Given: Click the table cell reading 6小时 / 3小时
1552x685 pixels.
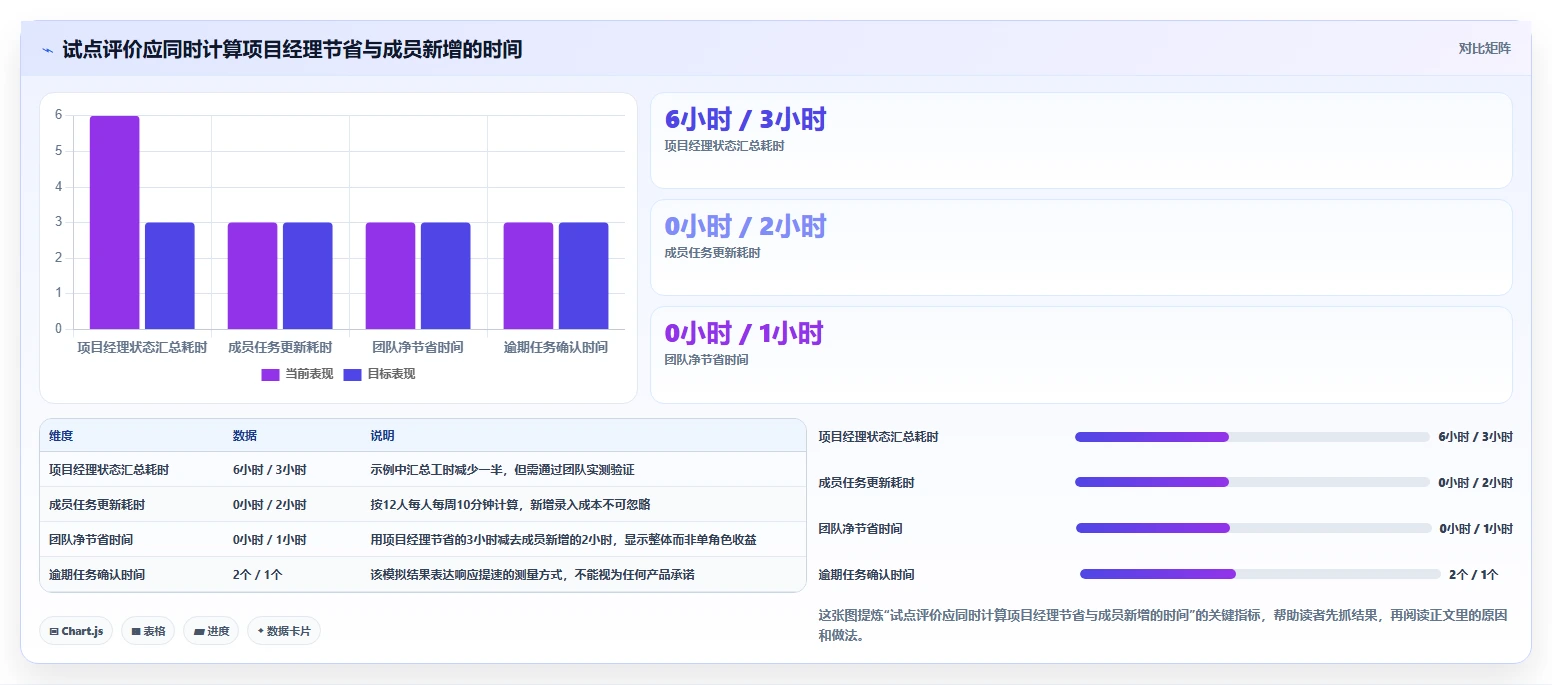Looking at the screenshot, I should point(270,470).
